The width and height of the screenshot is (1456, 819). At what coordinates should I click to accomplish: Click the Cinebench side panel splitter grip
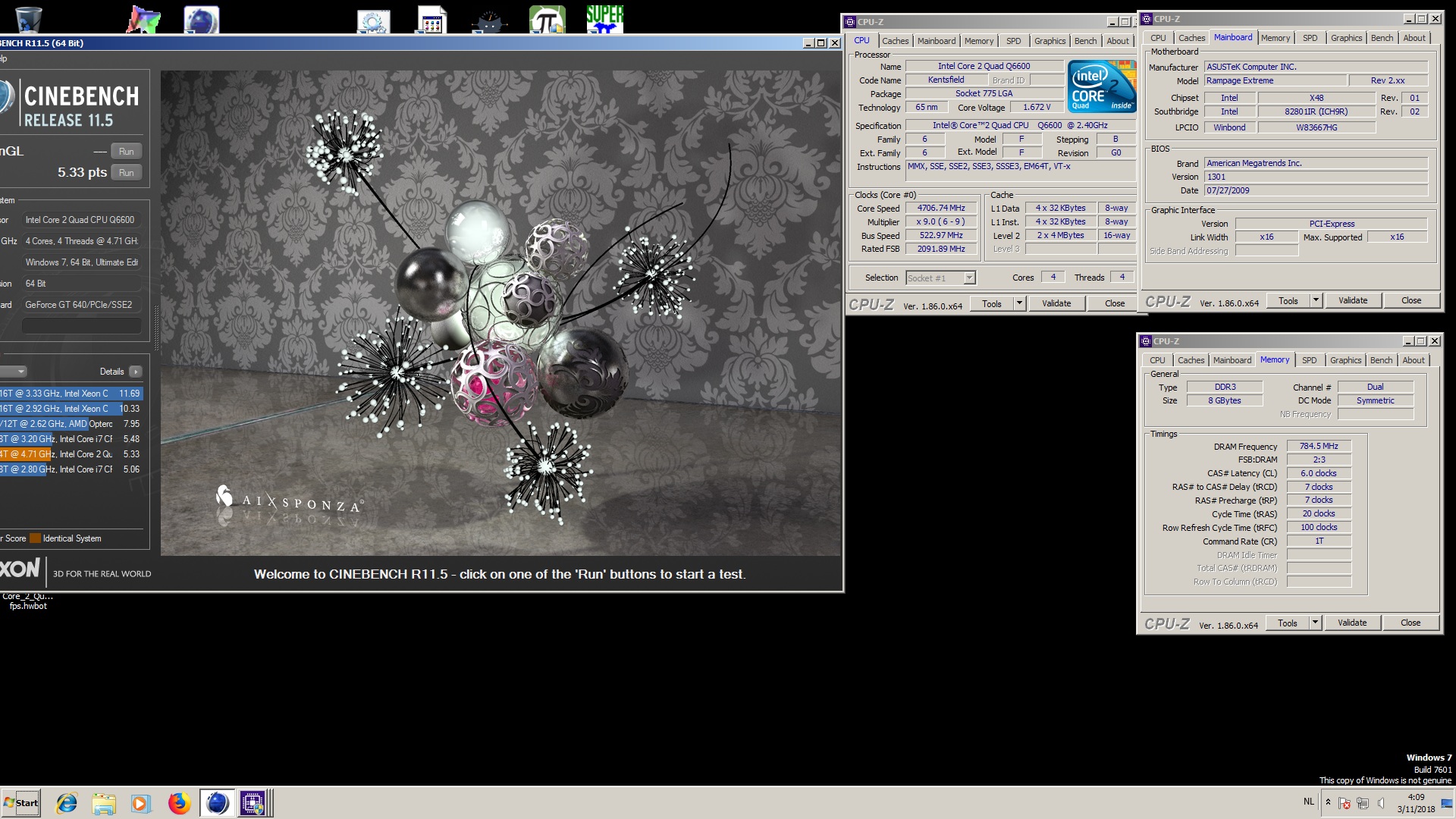[156, 327]
